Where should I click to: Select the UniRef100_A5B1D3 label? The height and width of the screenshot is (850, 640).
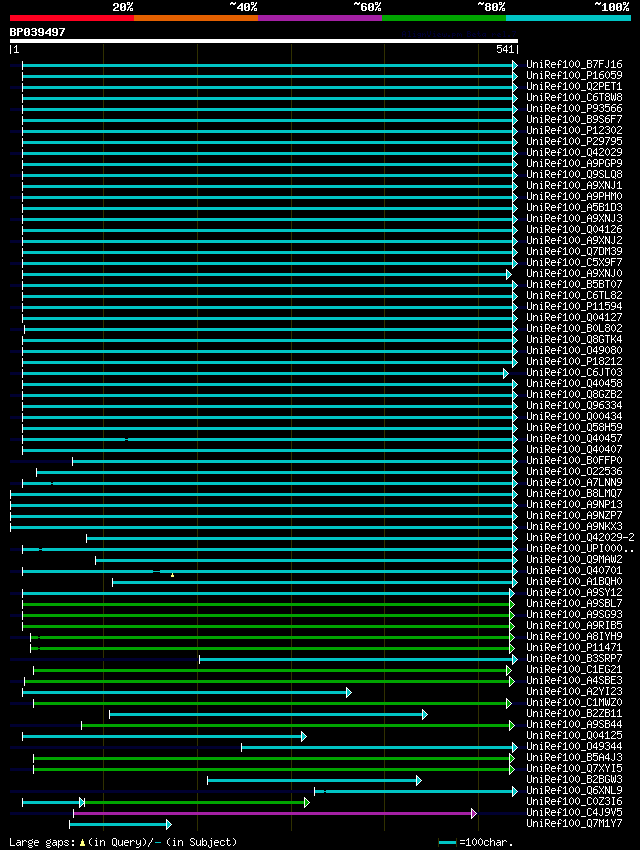coord(574,207)
